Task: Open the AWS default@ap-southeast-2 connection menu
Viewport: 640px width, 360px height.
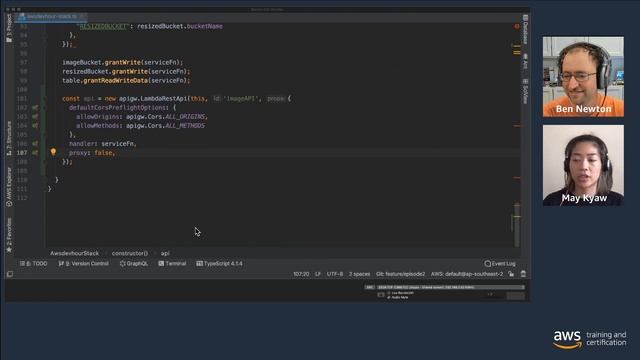Action: tap(467, 274)
